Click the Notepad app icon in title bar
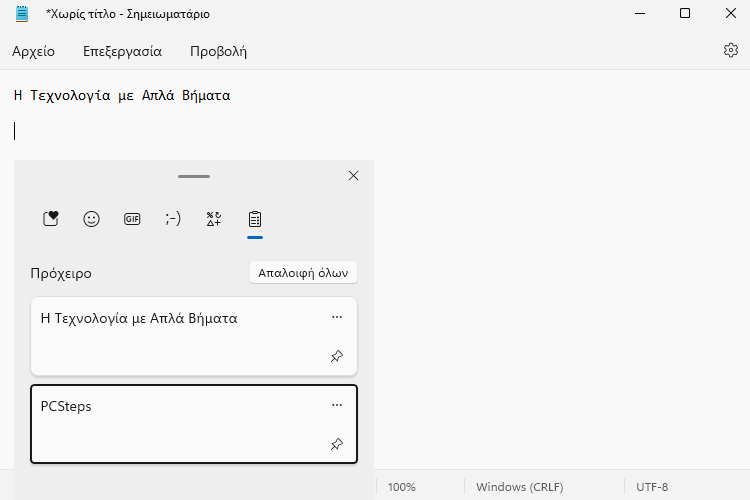750x500 pixels. [22, 13]
